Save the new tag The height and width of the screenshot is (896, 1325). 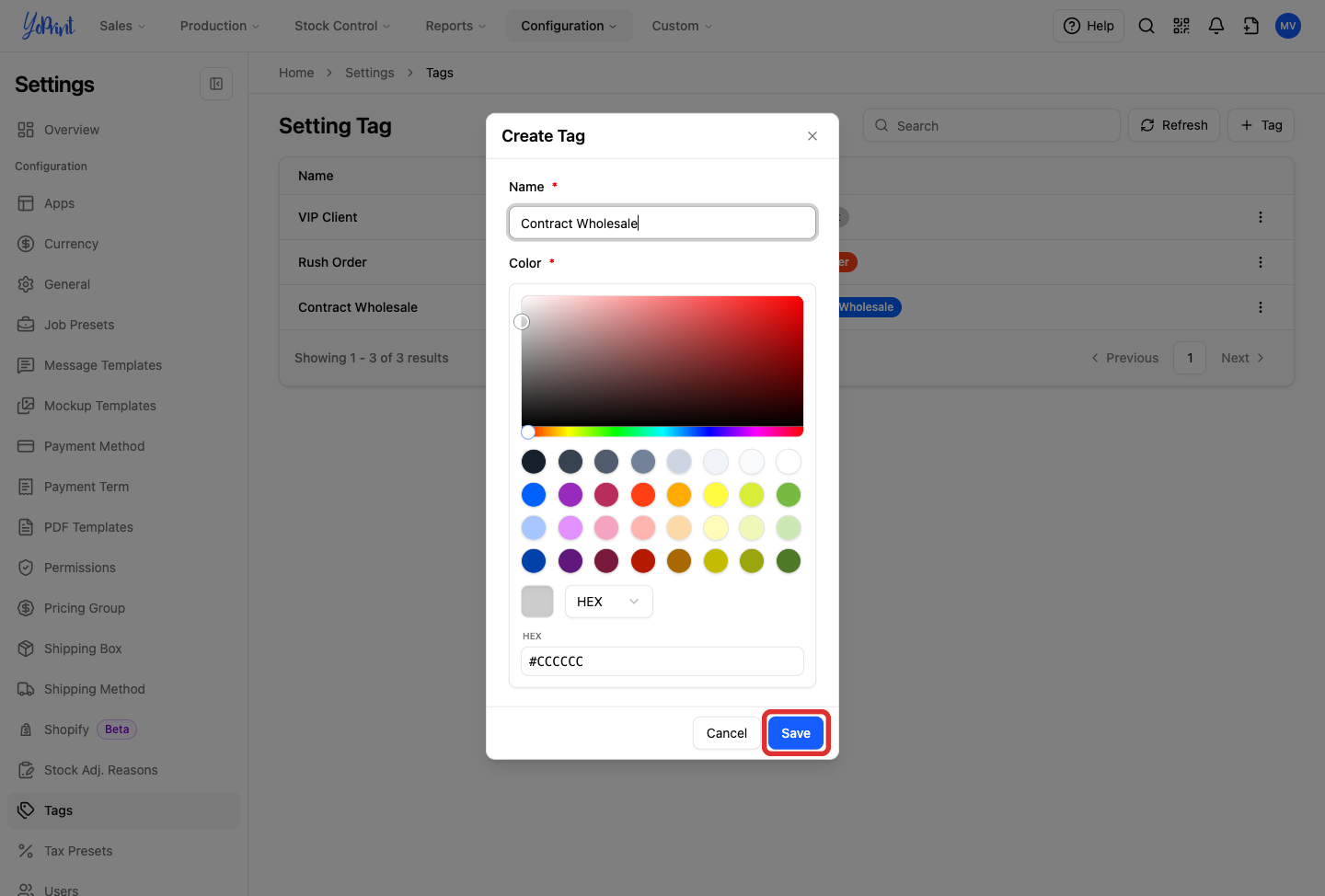796,733
